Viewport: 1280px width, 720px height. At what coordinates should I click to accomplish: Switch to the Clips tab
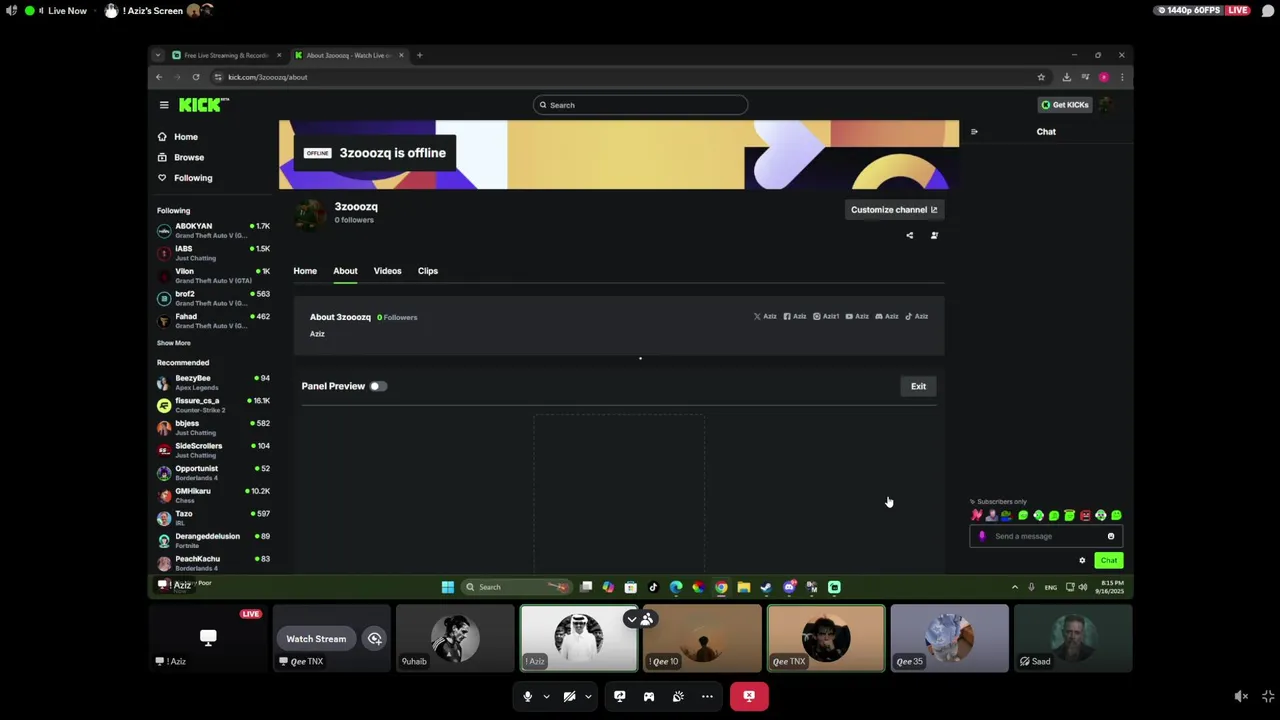click(x=428, y=271)
